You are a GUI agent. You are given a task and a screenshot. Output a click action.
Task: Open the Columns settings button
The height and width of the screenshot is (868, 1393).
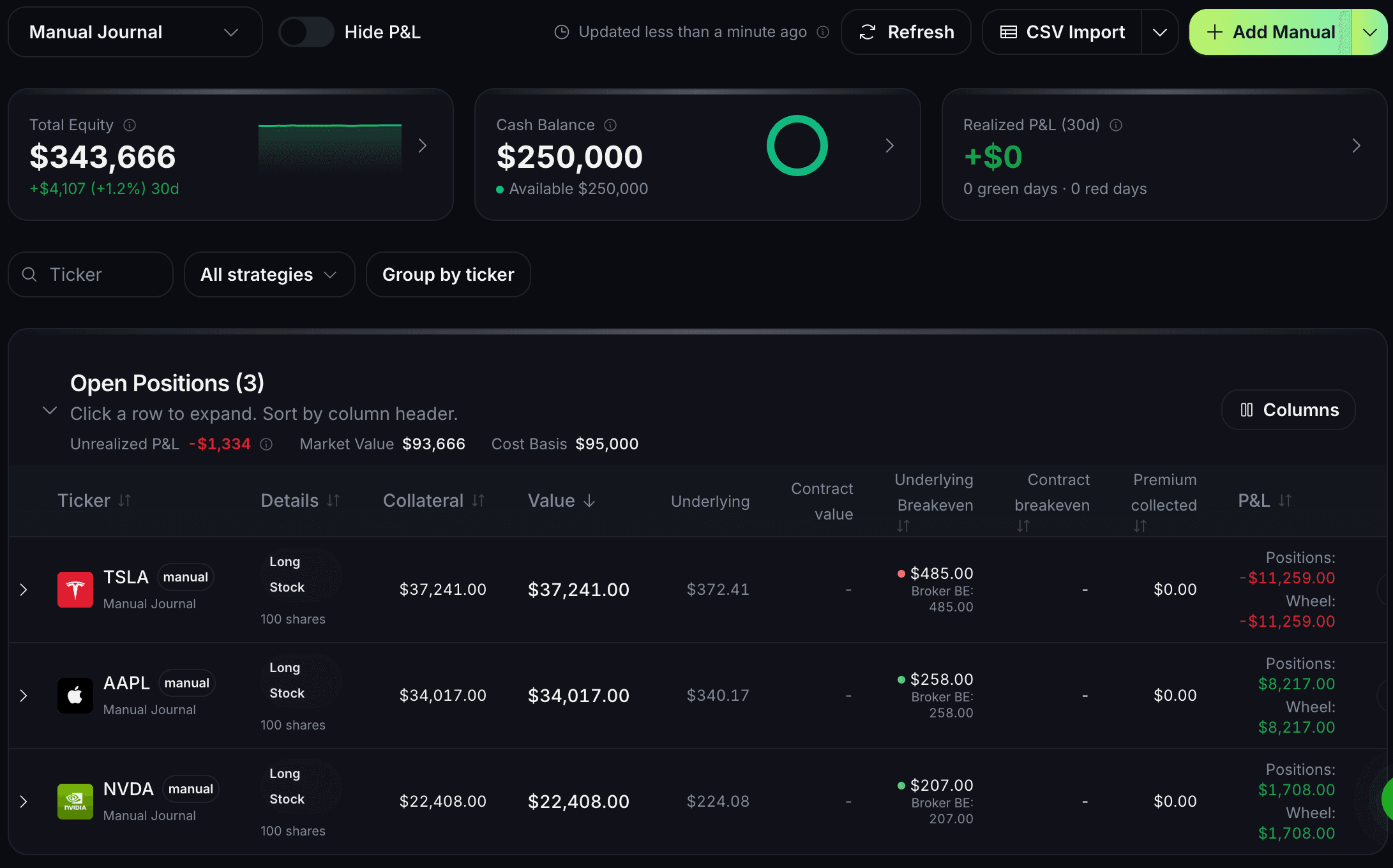(x=1288, y=410)
